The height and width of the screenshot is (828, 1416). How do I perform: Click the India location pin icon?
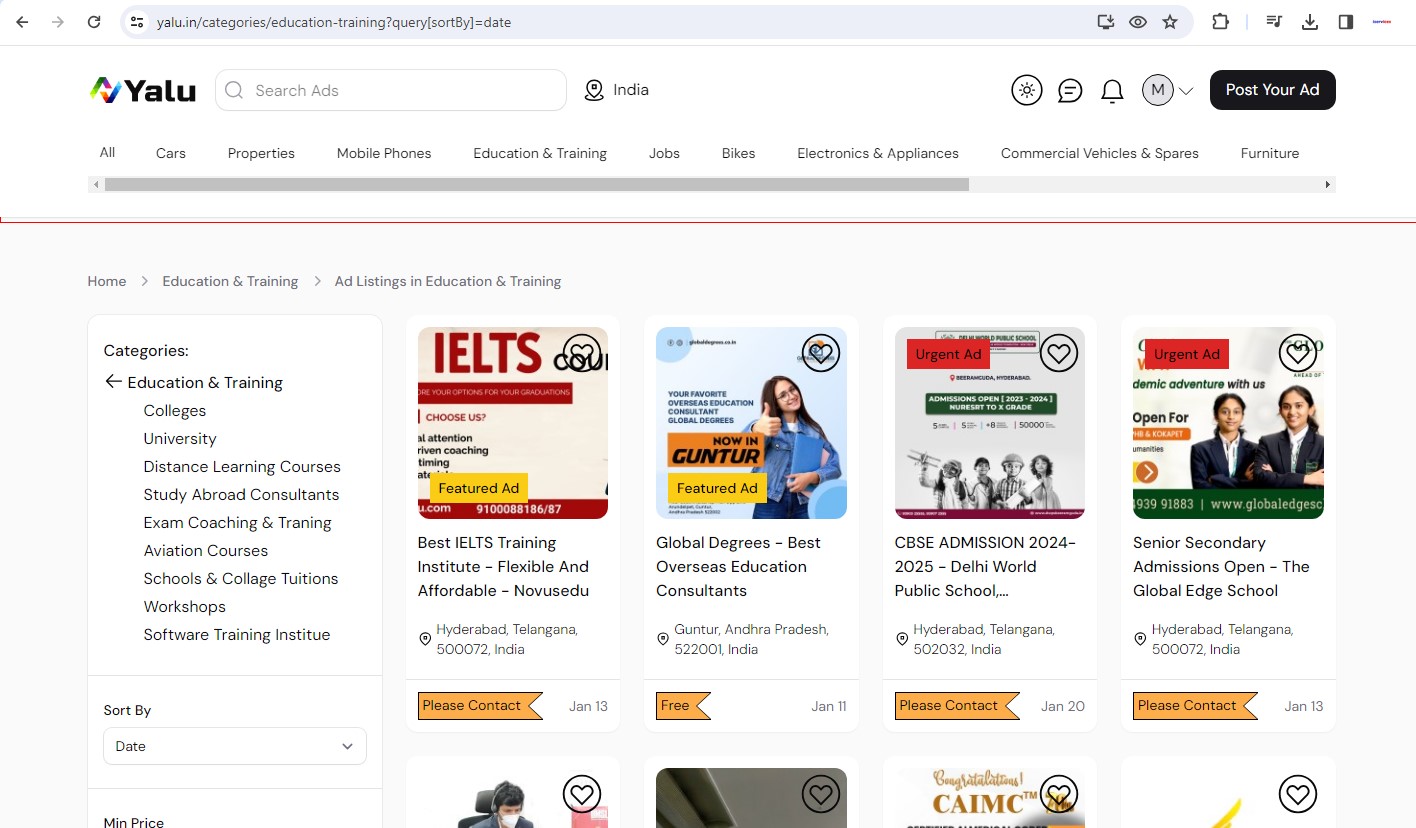[594, 90]
